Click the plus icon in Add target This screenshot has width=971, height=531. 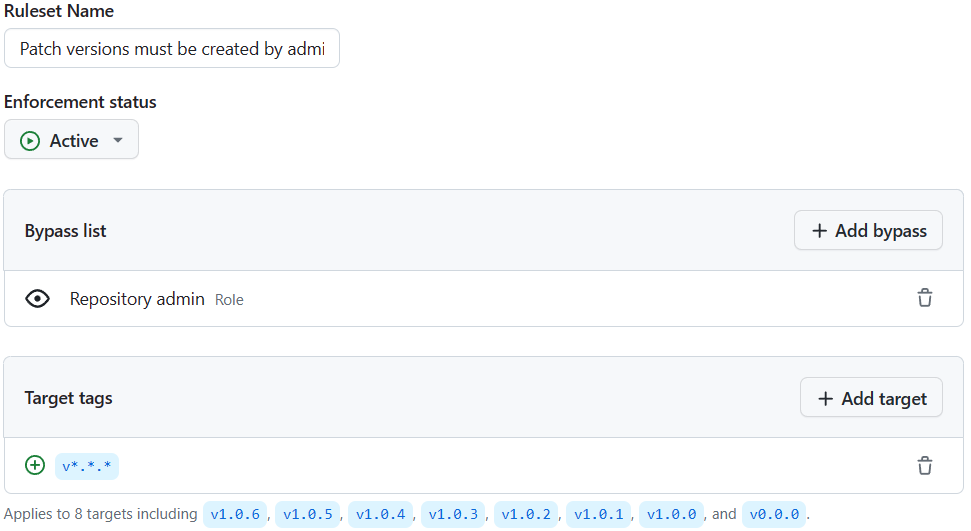[825, 398]
